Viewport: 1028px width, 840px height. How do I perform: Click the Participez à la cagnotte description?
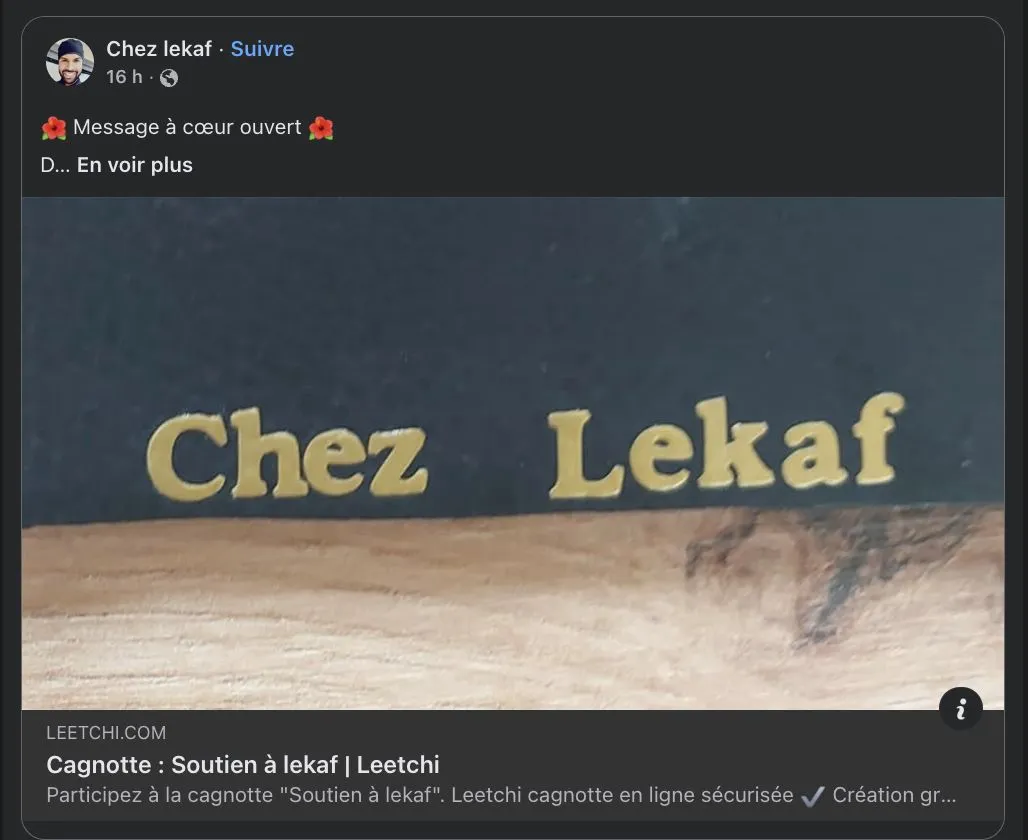click(x=501, y=795)
